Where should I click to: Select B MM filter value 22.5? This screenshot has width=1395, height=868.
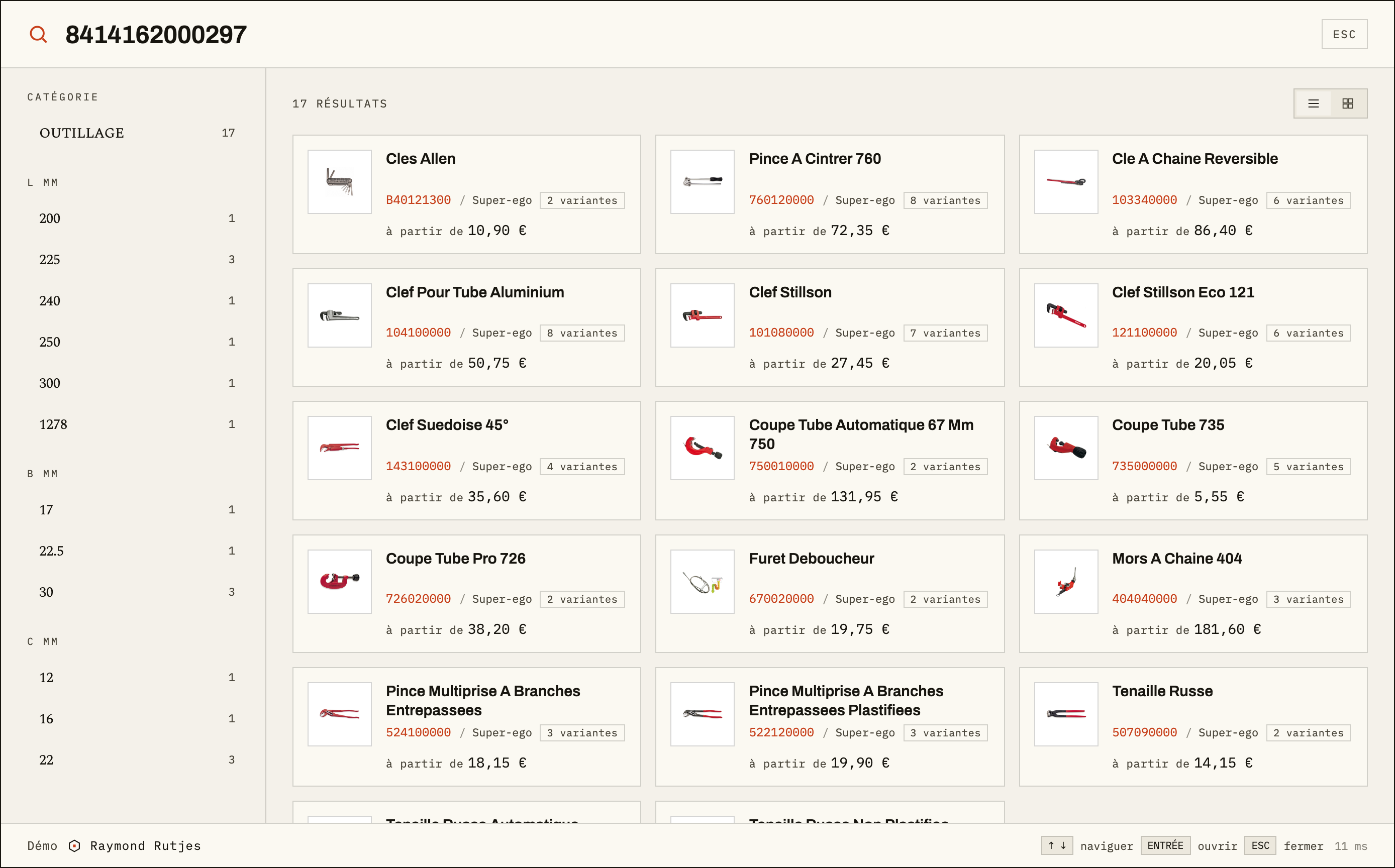137,551
